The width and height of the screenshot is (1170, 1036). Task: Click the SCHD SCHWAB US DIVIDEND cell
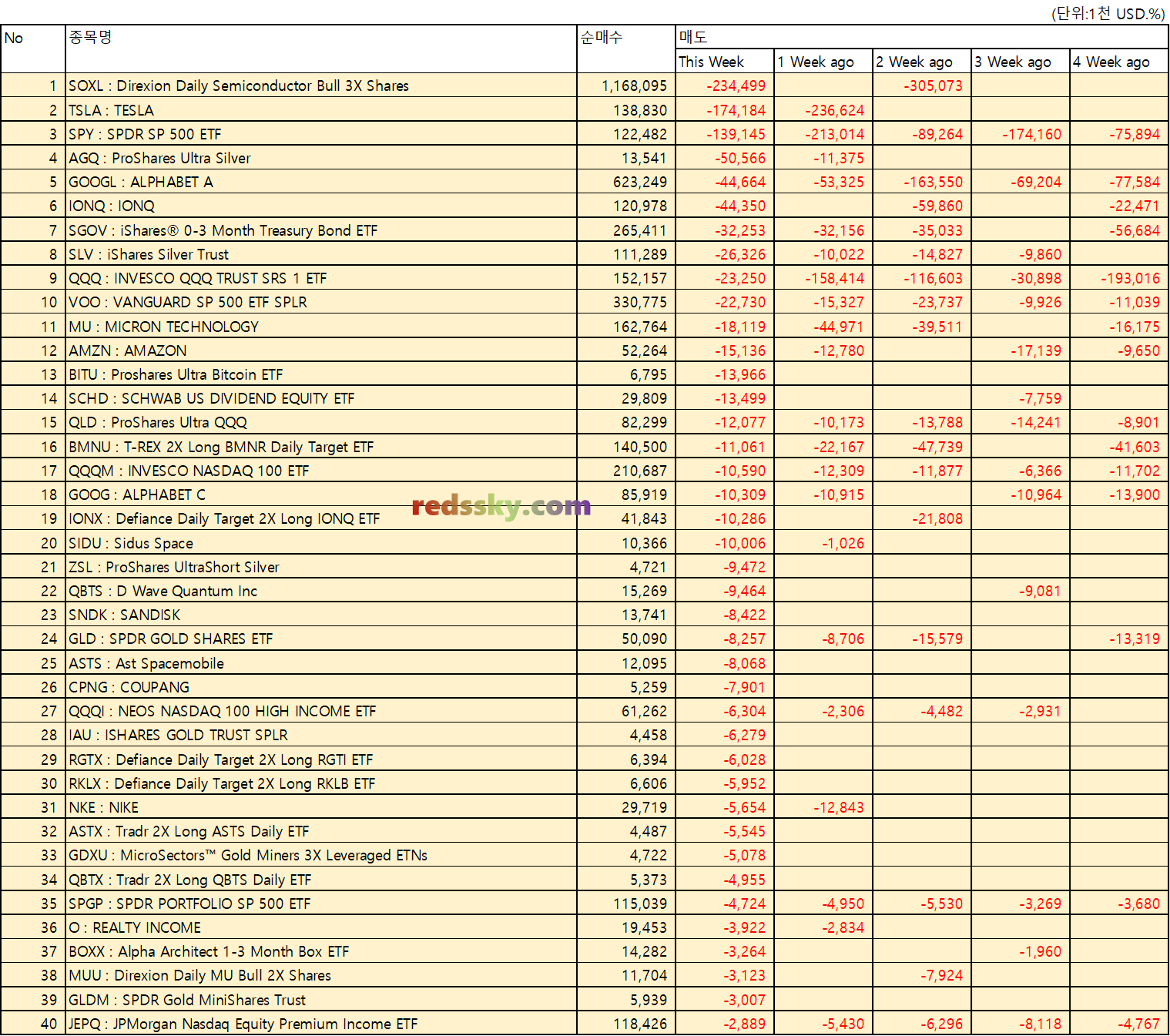pyautogui.click(x=321, y=398)
